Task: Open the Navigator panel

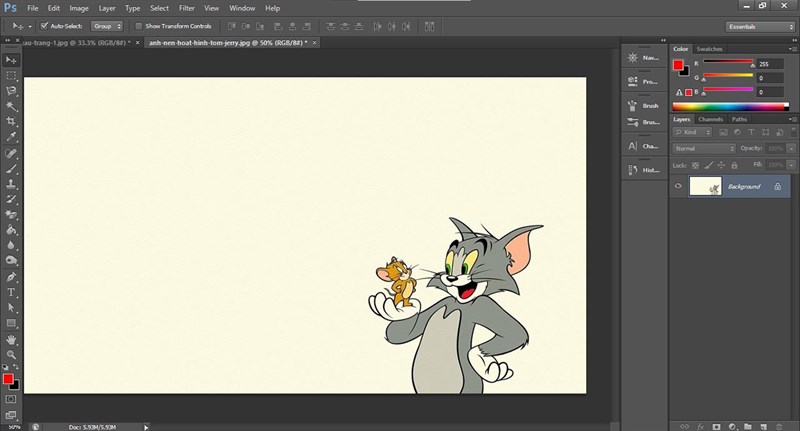Action: (644, 58)
